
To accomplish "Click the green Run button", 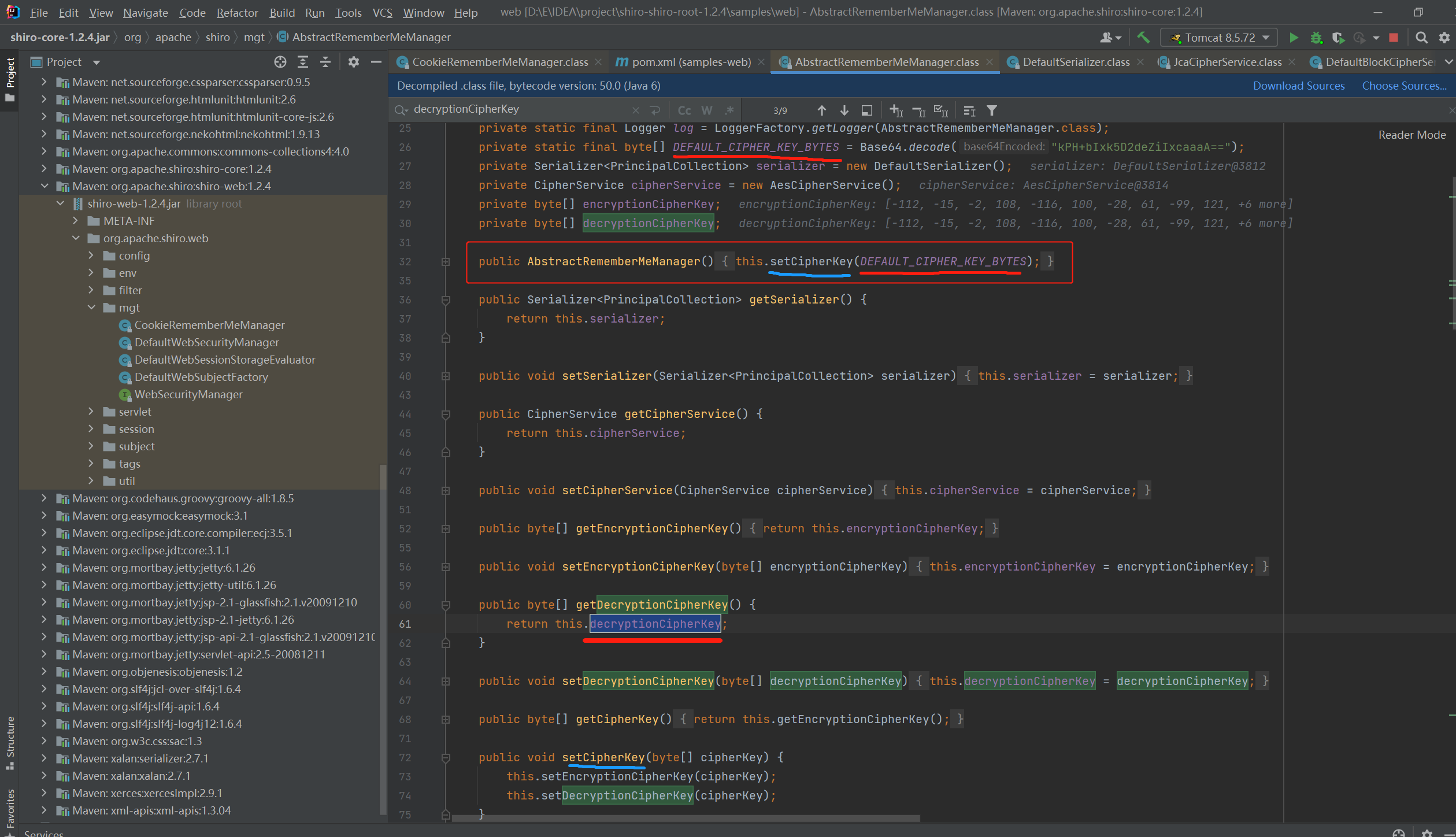I will [x=1294, y=38].
